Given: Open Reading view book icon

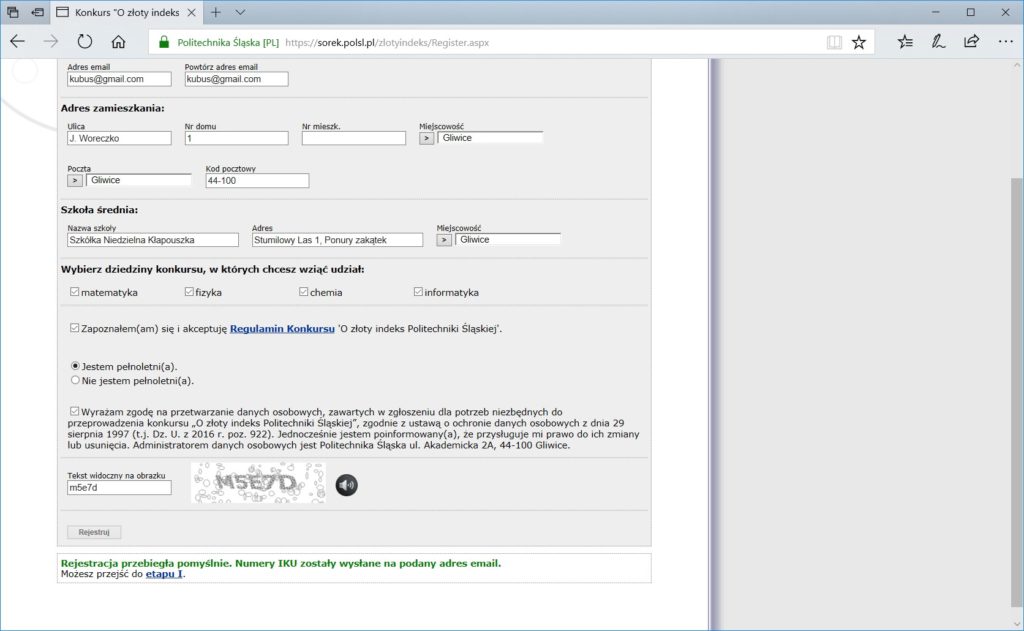Looking at the screenshot, I should point(834,42).
